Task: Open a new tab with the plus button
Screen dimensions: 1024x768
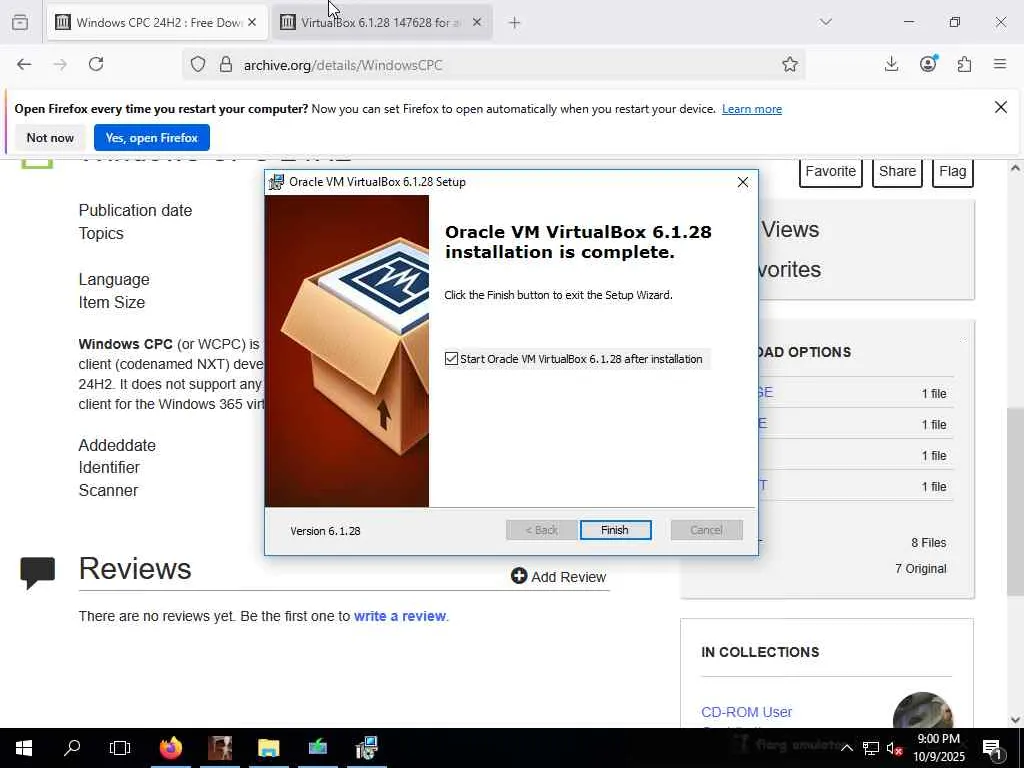Action: 515,23
